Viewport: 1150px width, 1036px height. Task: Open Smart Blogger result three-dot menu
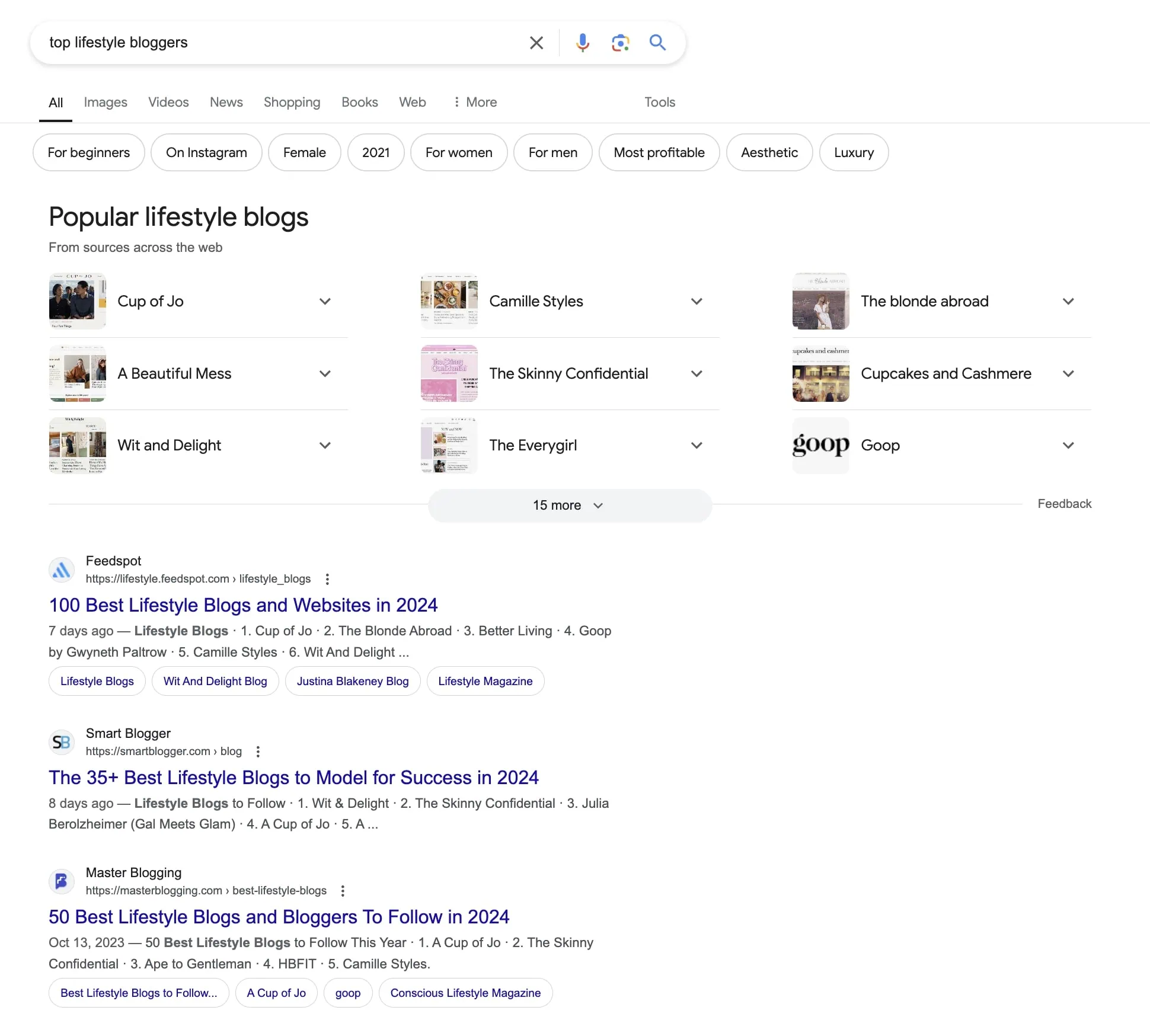tap(258, 752)
